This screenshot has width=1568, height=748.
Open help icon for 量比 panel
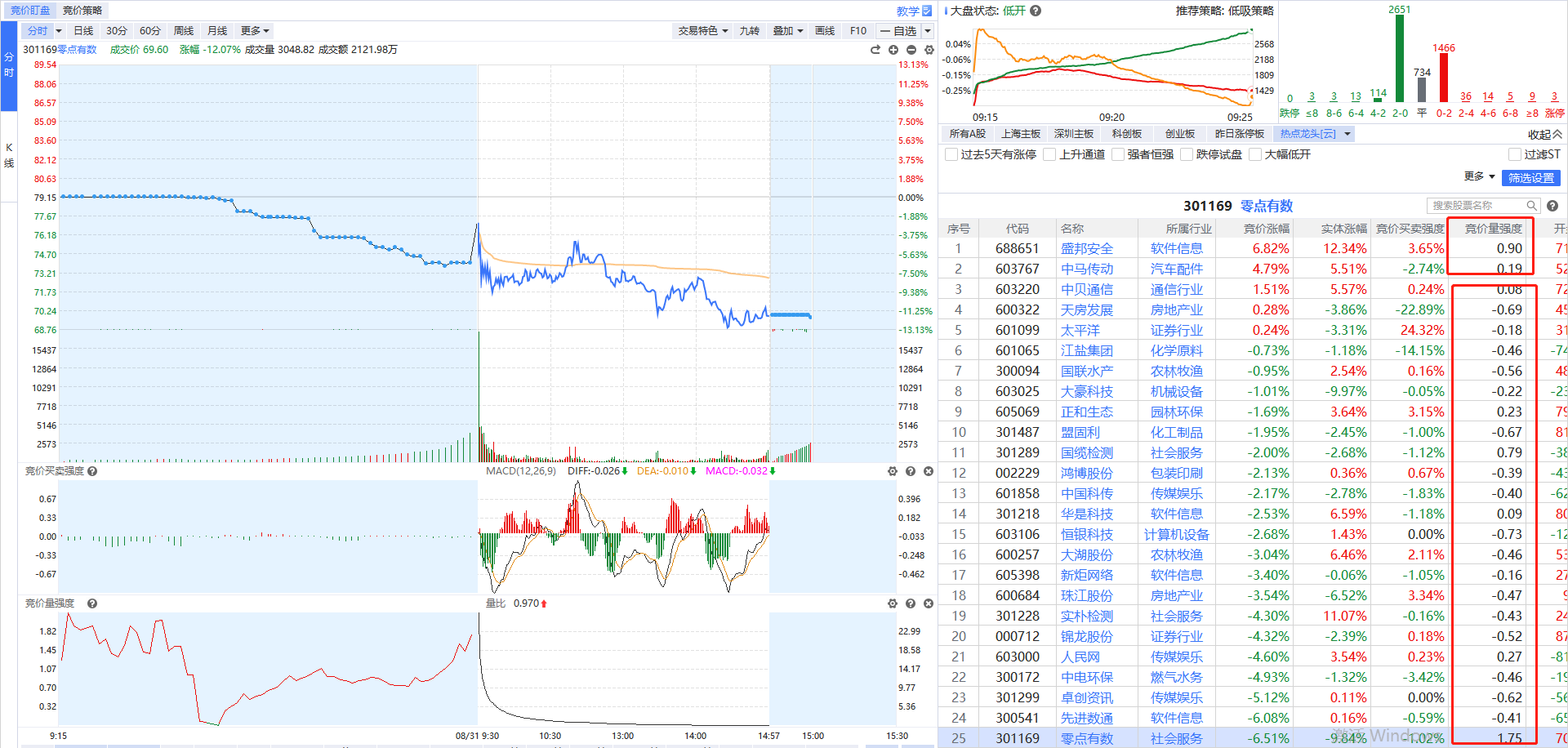(911, 603)
